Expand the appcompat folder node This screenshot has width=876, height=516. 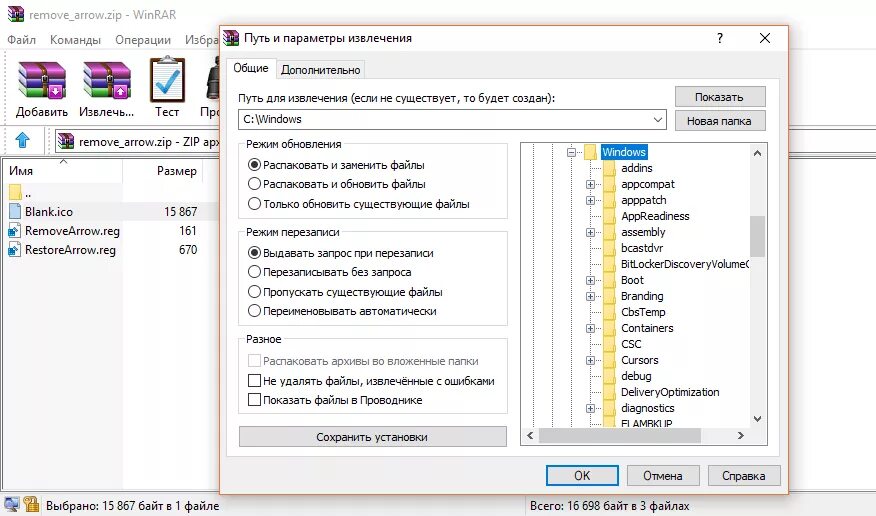click(590, 184)
